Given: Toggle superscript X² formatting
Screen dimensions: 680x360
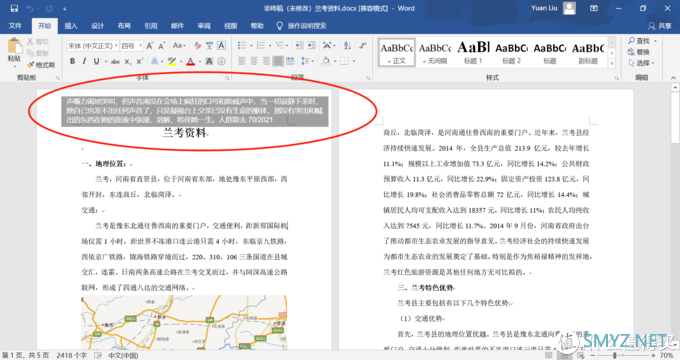Looking at the screenshot, I should [140, 62].
